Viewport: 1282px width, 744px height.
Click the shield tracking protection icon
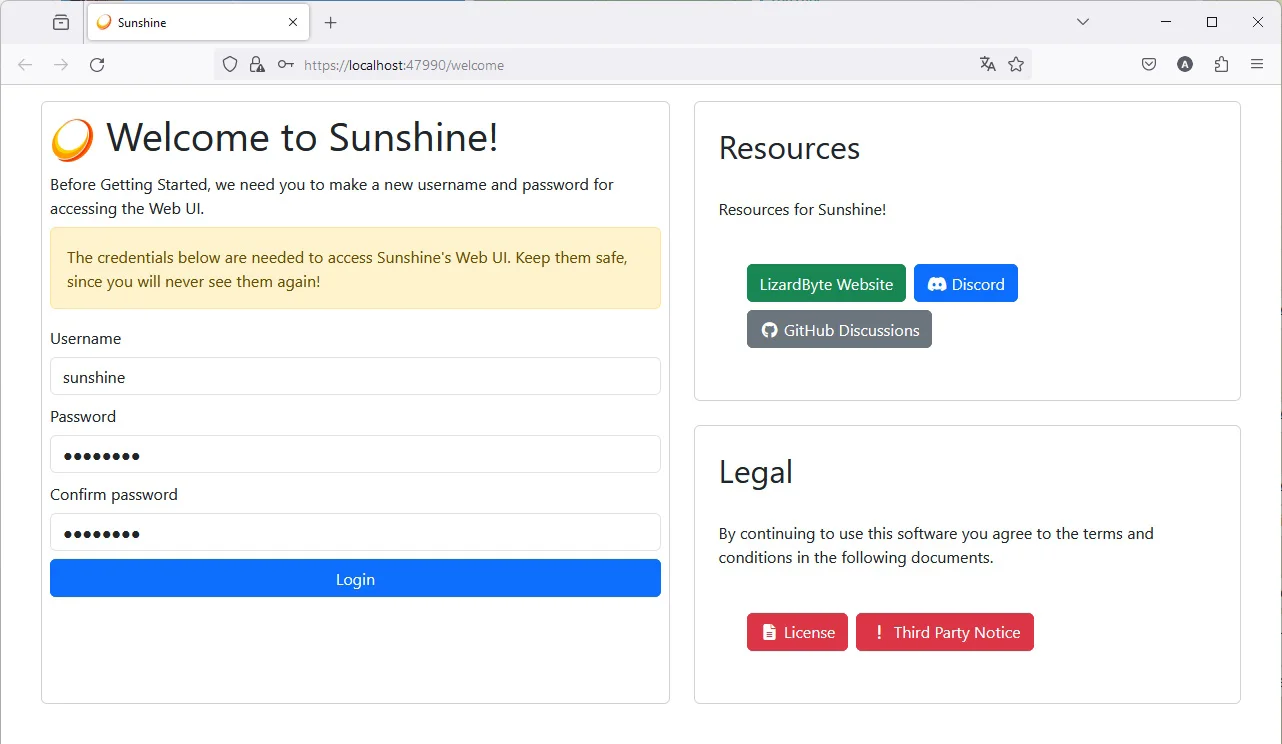click(230, 65)
